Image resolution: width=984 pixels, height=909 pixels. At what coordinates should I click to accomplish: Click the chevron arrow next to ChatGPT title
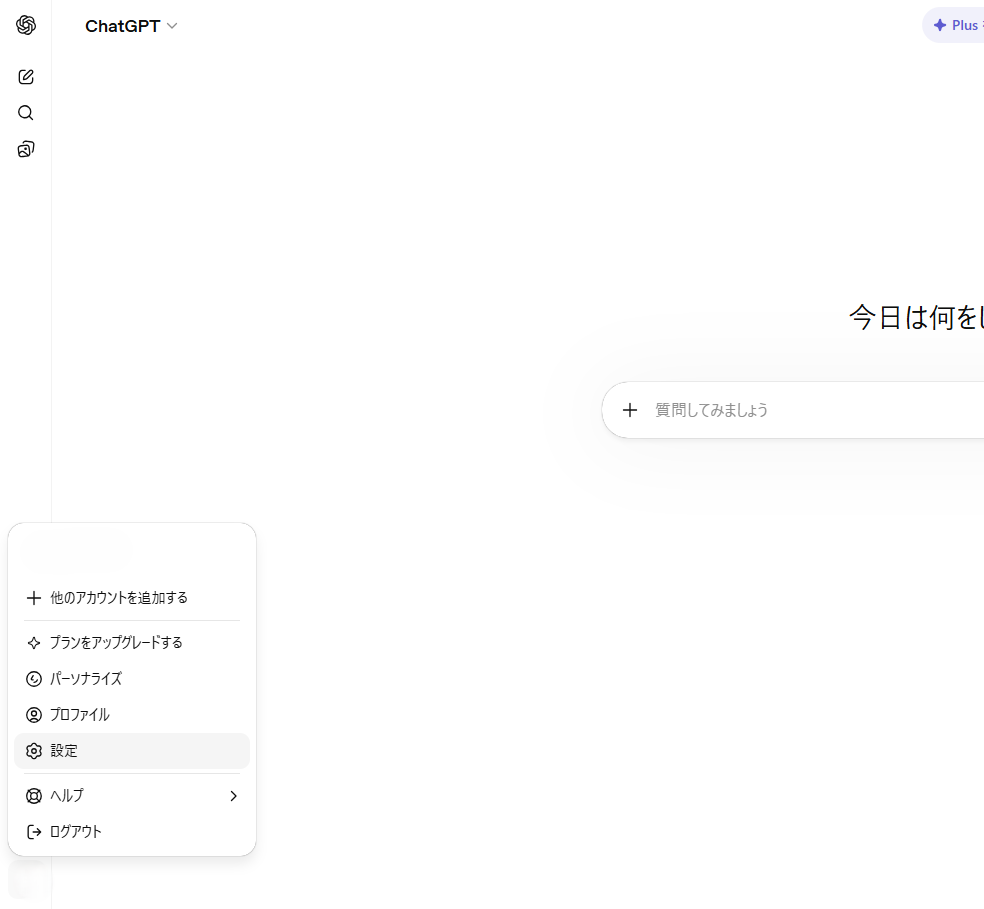(172, 26)
